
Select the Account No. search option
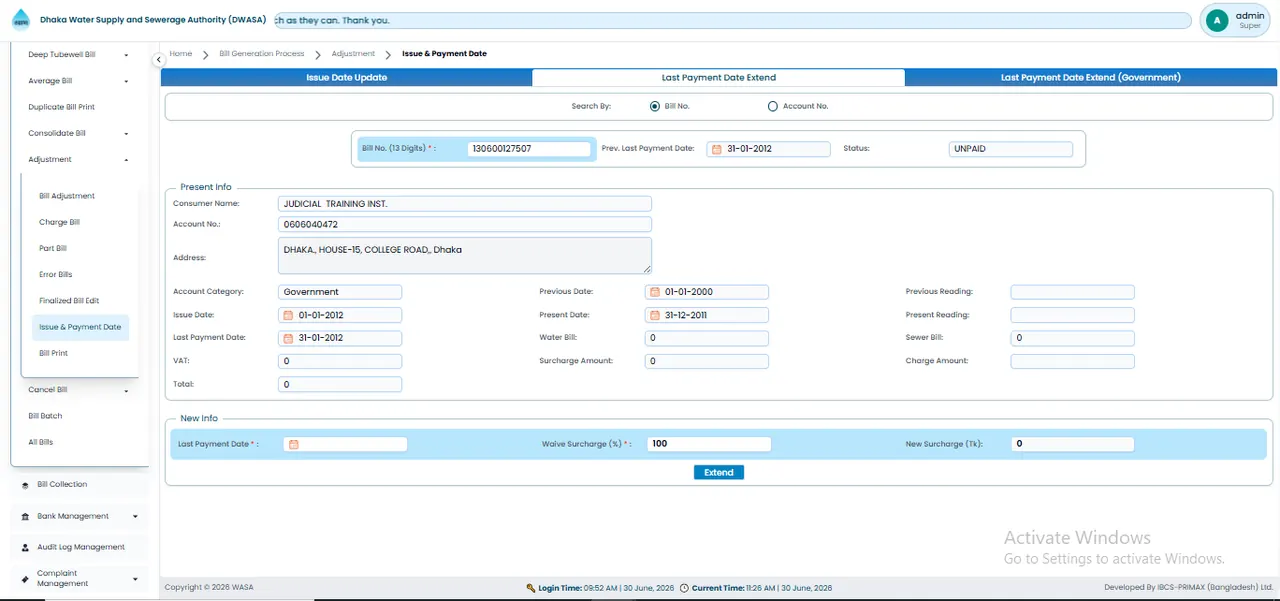(773, 106)
